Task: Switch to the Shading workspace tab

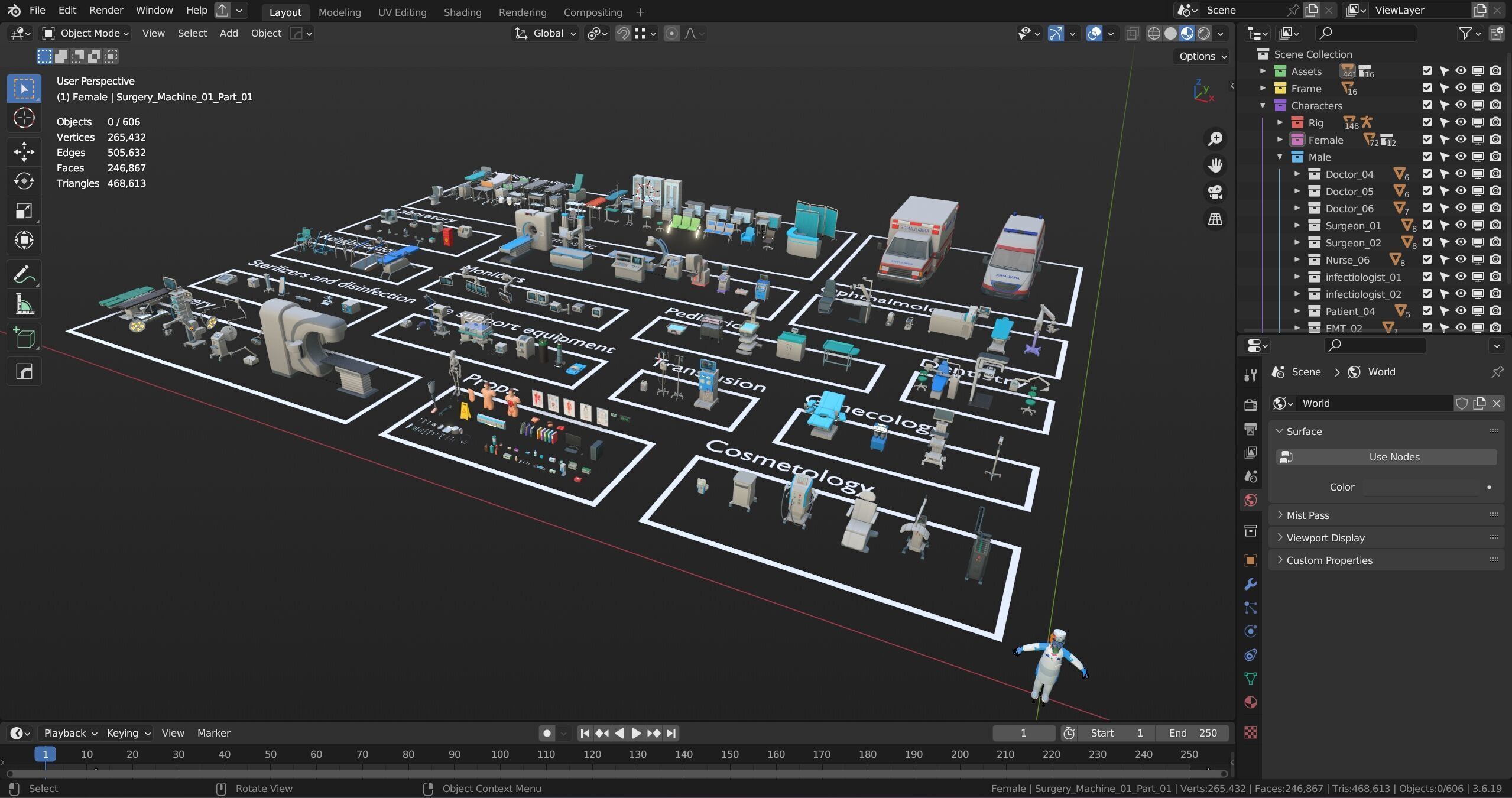Action: click(x=462, y=12)
